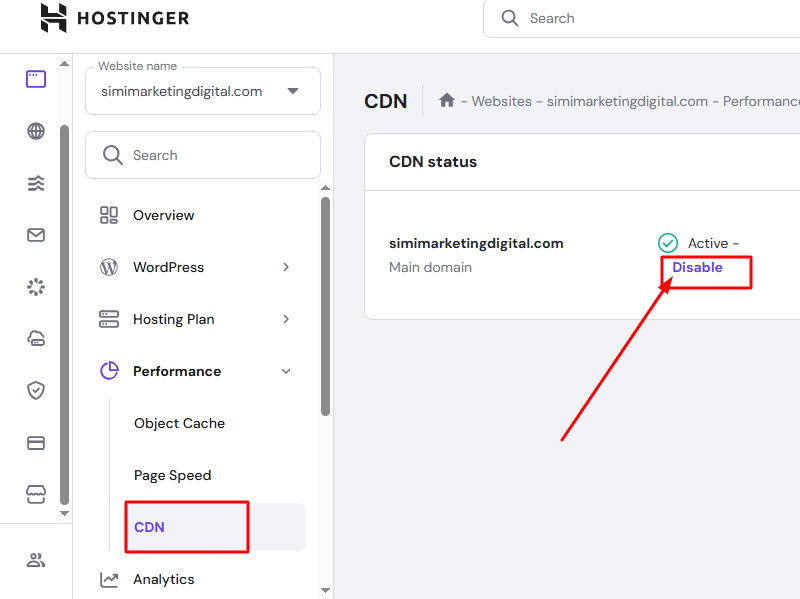Open the Emails envelope icon
This screenshot has width=800, height=599.
pos(36,235)
